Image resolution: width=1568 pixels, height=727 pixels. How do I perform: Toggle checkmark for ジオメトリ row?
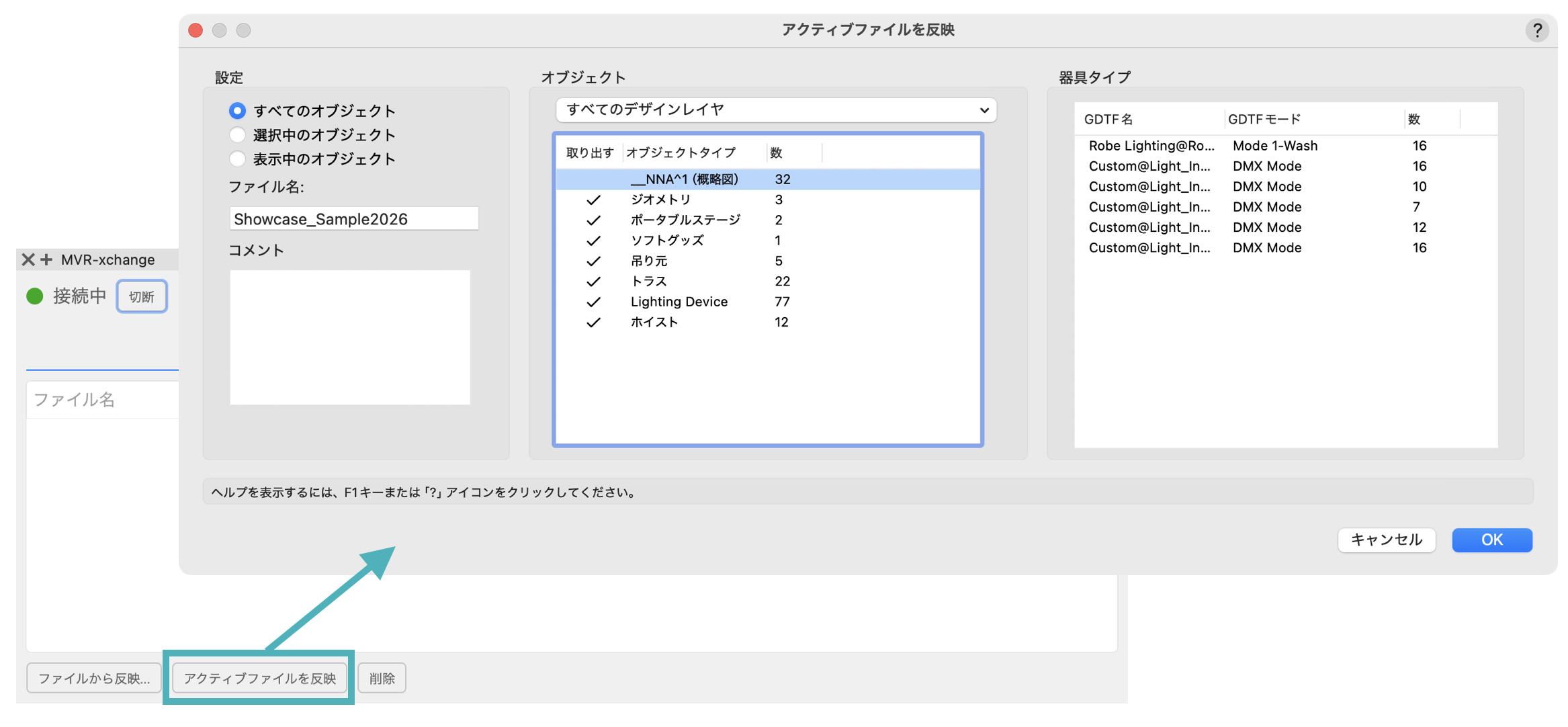pos(593,200)
